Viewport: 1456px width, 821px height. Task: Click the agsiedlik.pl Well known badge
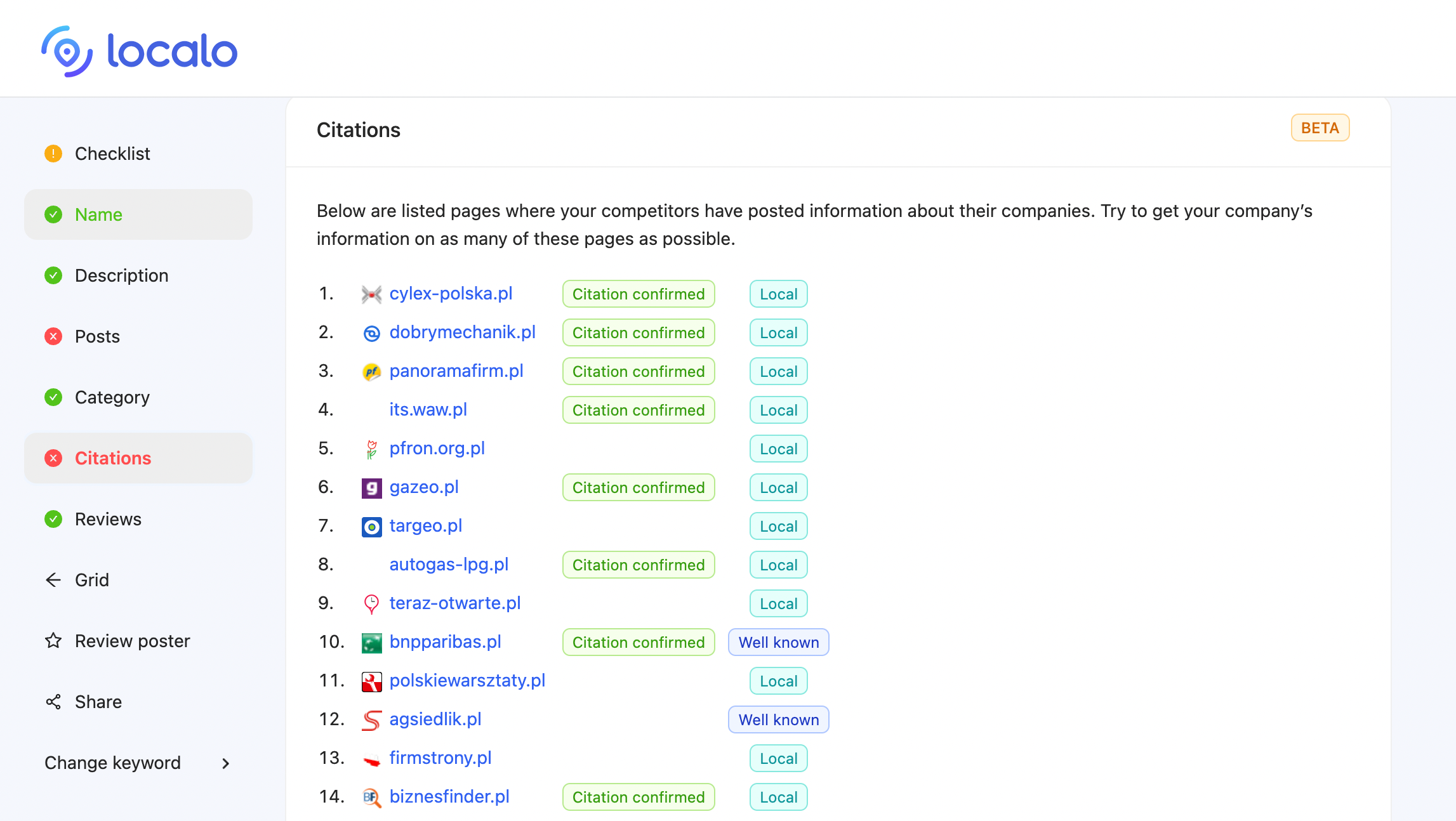778,719
